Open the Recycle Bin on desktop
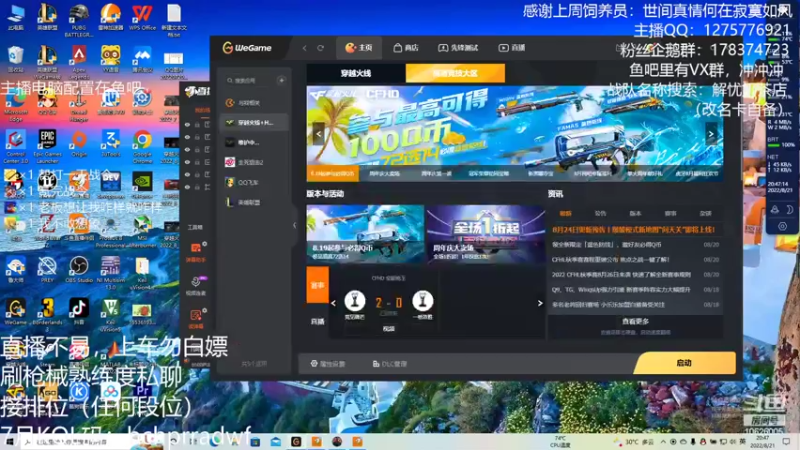Screen dimensions: 800x450 16,59
